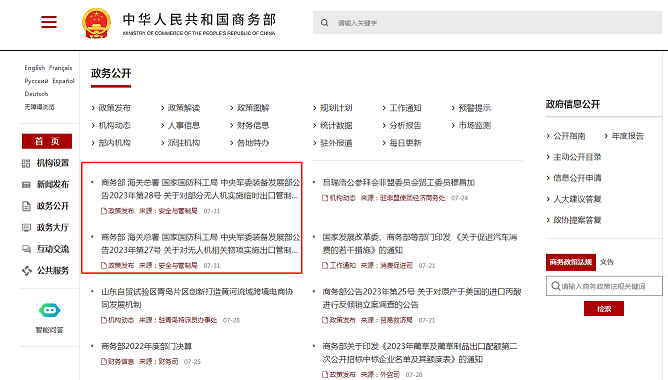Open the 每日更新 category

click(405, 143)
